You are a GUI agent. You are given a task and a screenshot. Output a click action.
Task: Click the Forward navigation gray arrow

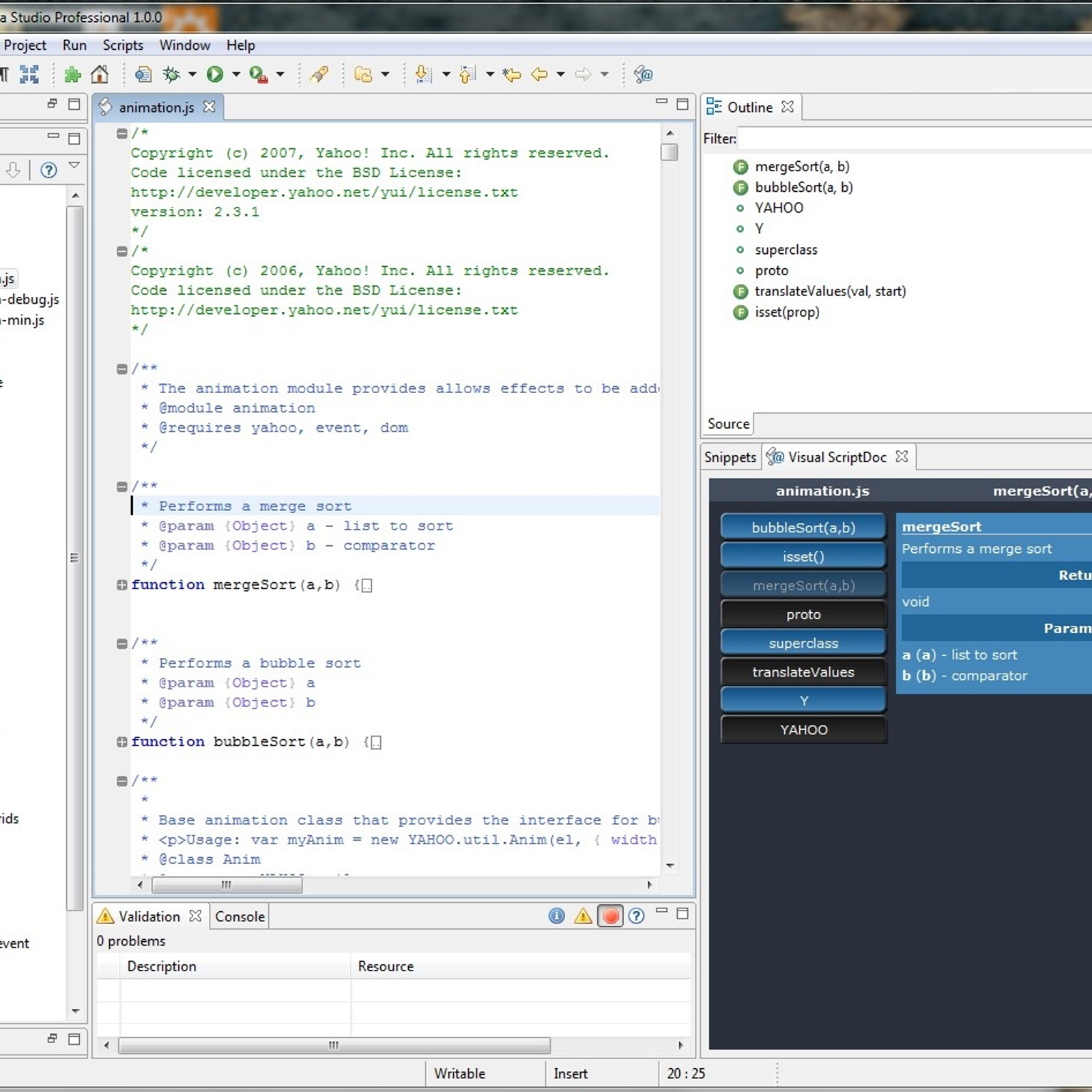pos(583,74)
